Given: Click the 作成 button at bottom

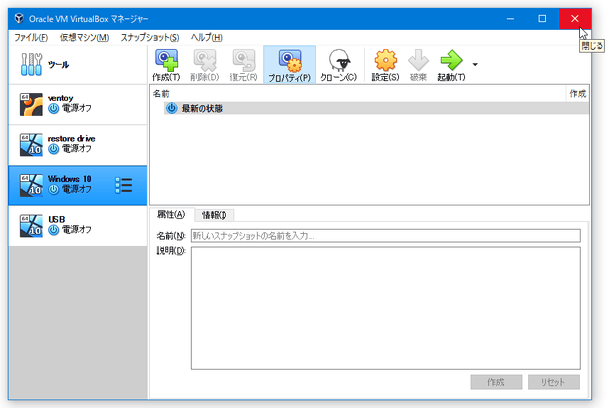Looking at the screenshot, I should (496, 382).
